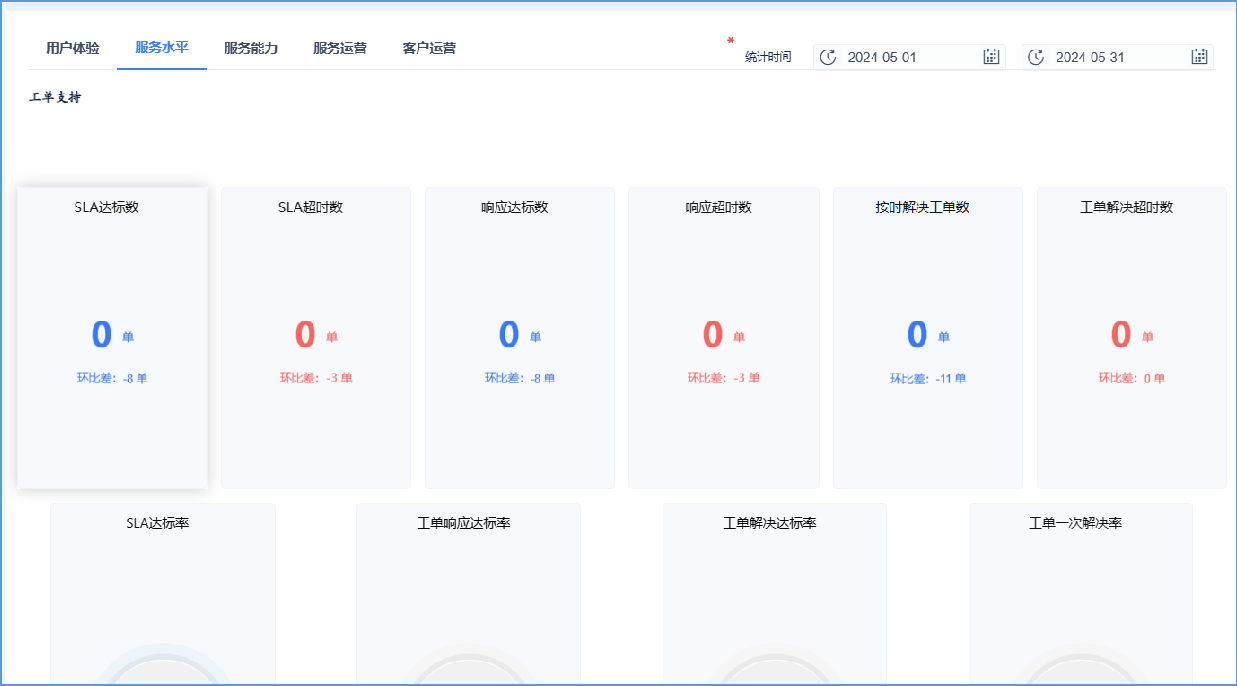This screenshot has height=686, width=1237.
Task: Click clock icon in start date field
Action: click(x=828, y=57)
